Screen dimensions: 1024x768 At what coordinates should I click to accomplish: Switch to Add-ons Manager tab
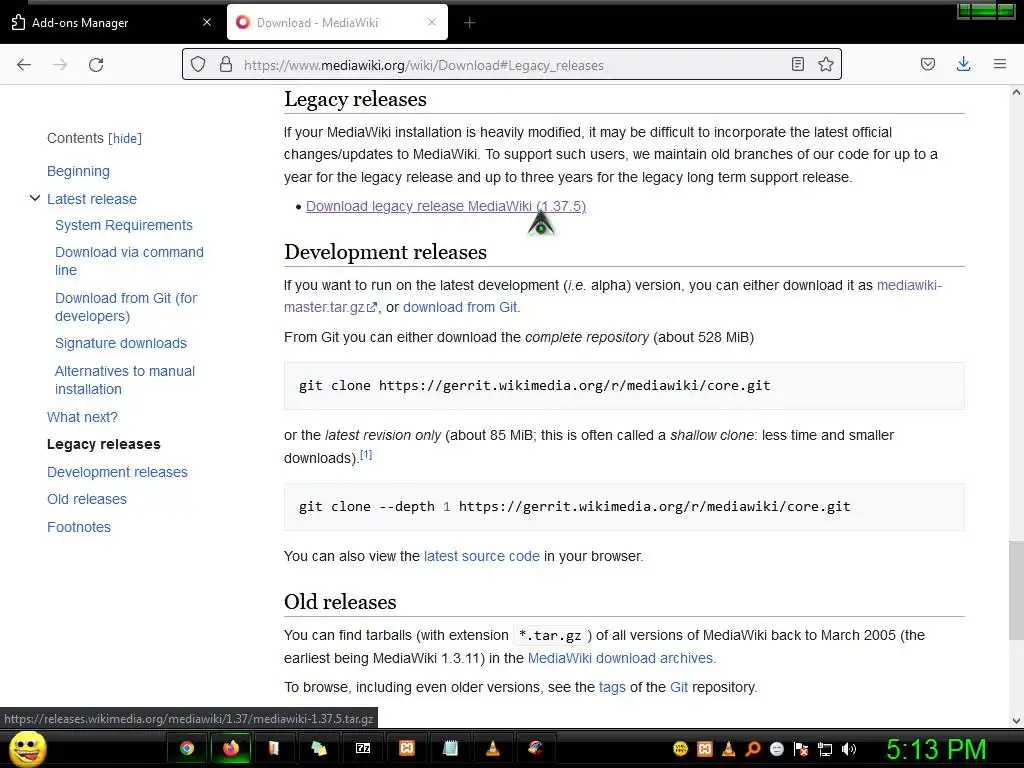111,22
